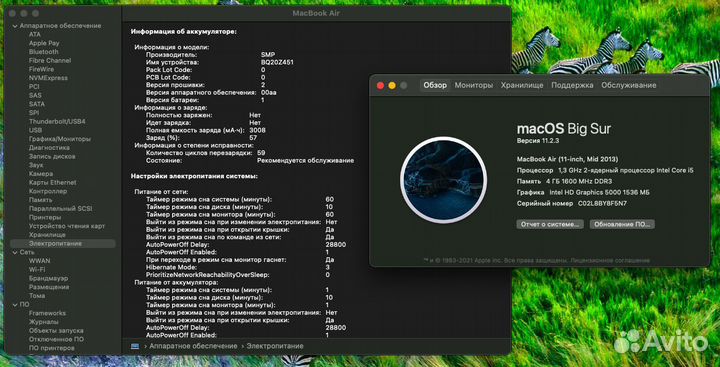
Task: Select Apple Pay in the sidebar
Action: pos(44,43)
